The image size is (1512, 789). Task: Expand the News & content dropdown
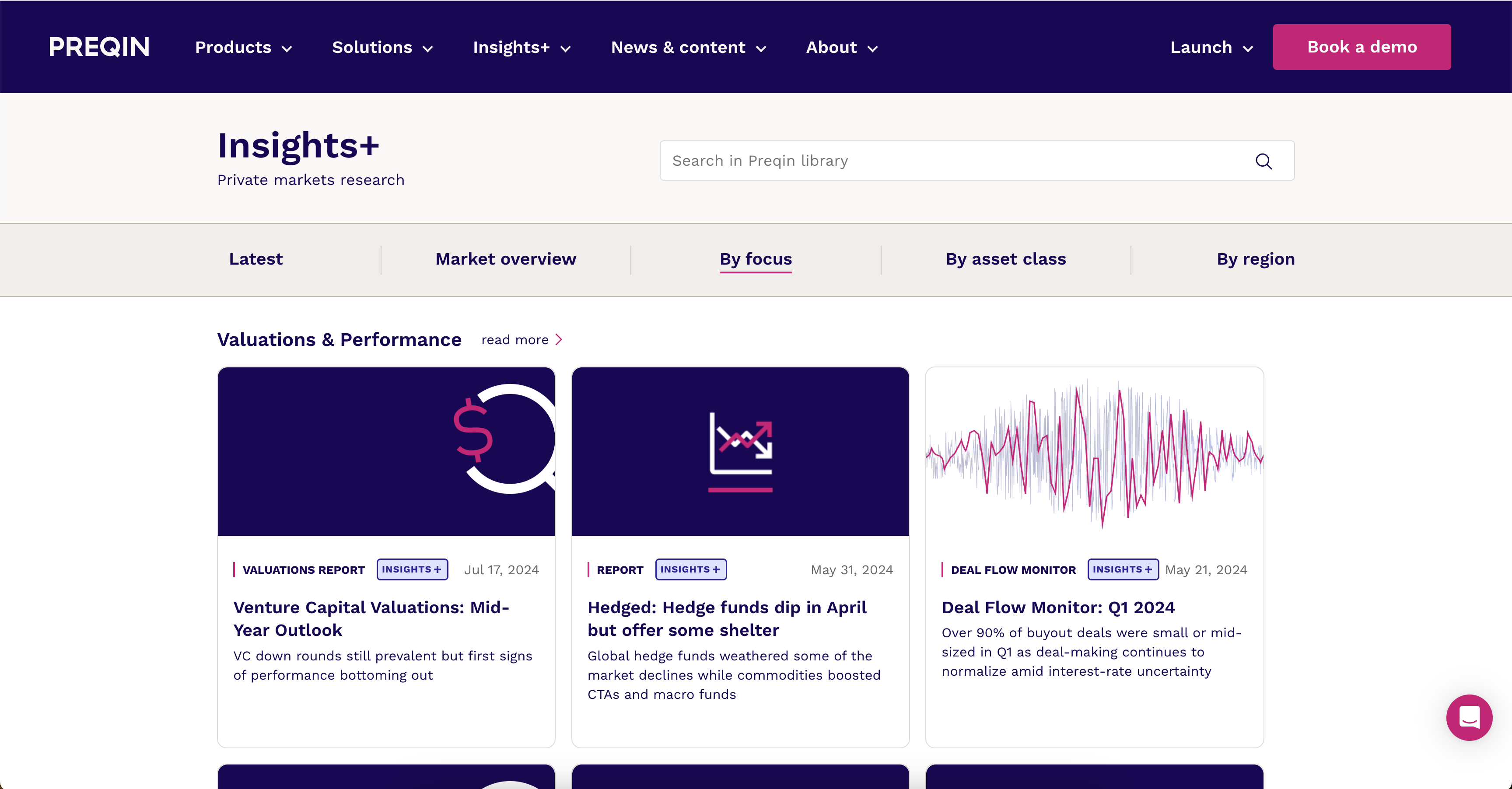(689, 48)
